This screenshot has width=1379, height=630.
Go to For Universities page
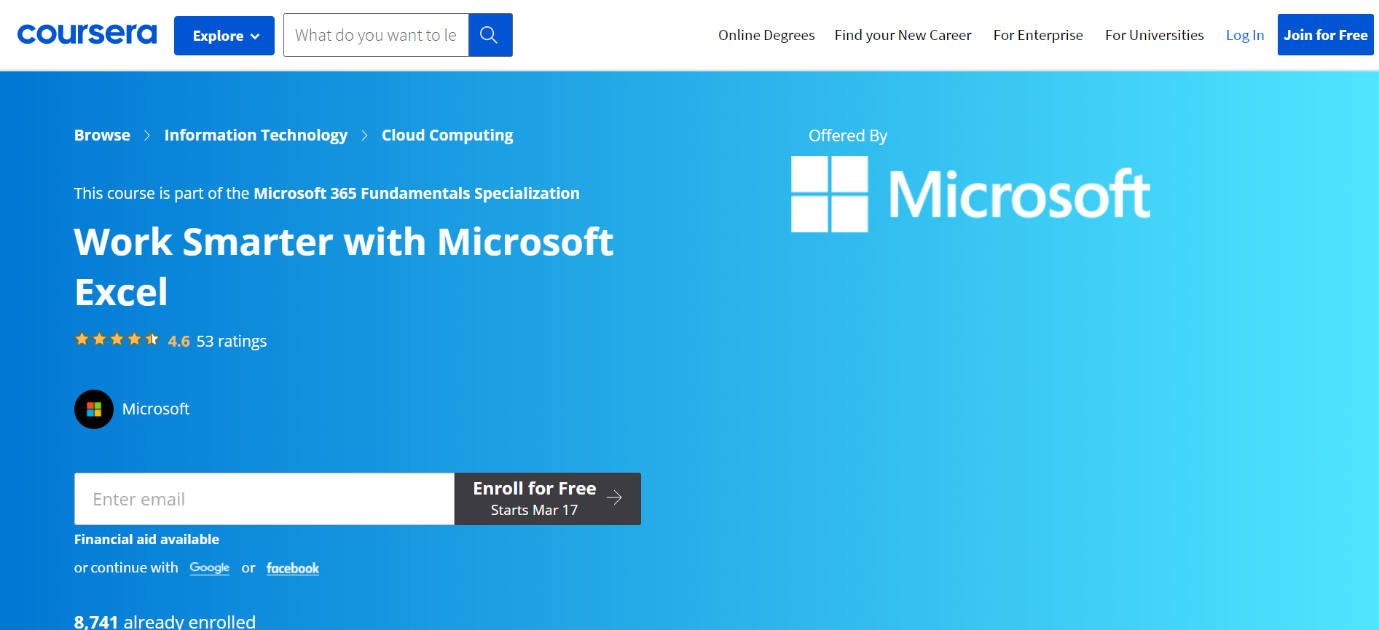[x=1154, y=35]
